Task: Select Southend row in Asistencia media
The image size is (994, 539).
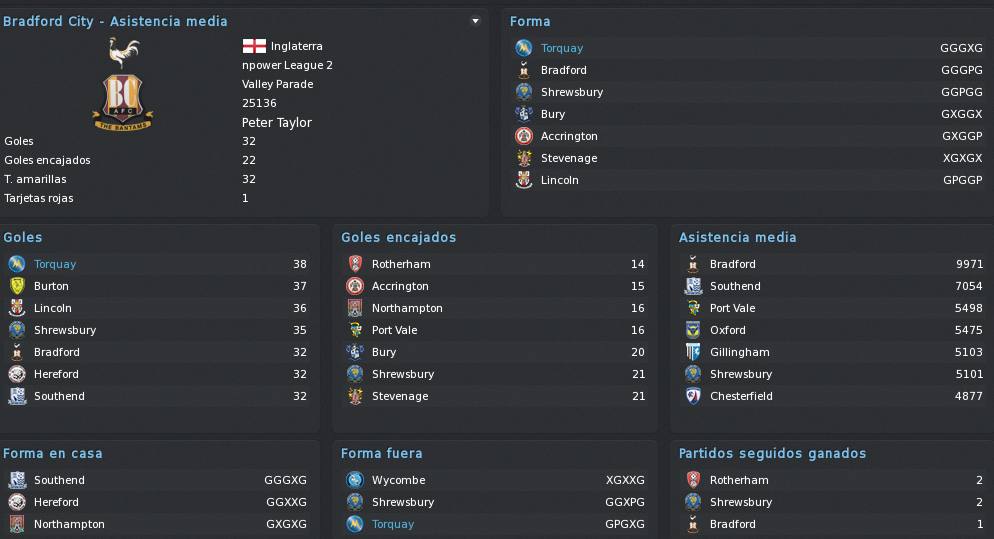Action: pyautogui.click(x=834, y=286)
